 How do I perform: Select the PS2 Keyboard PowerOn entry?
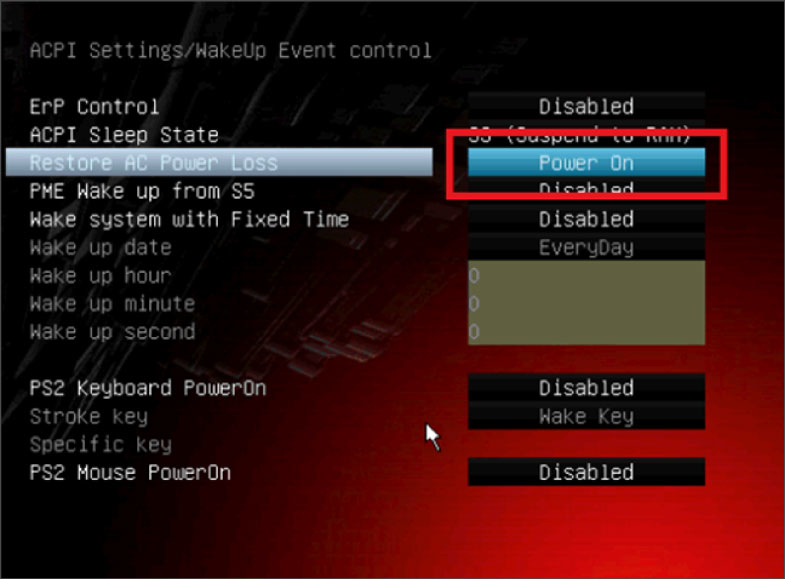(x=148, y=388)
